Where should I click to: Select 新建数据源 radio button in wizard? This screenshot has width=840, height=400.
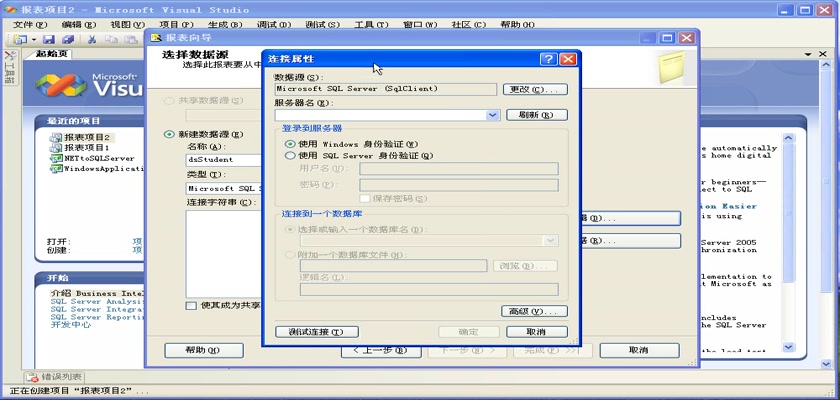click(x=169, y=134)
